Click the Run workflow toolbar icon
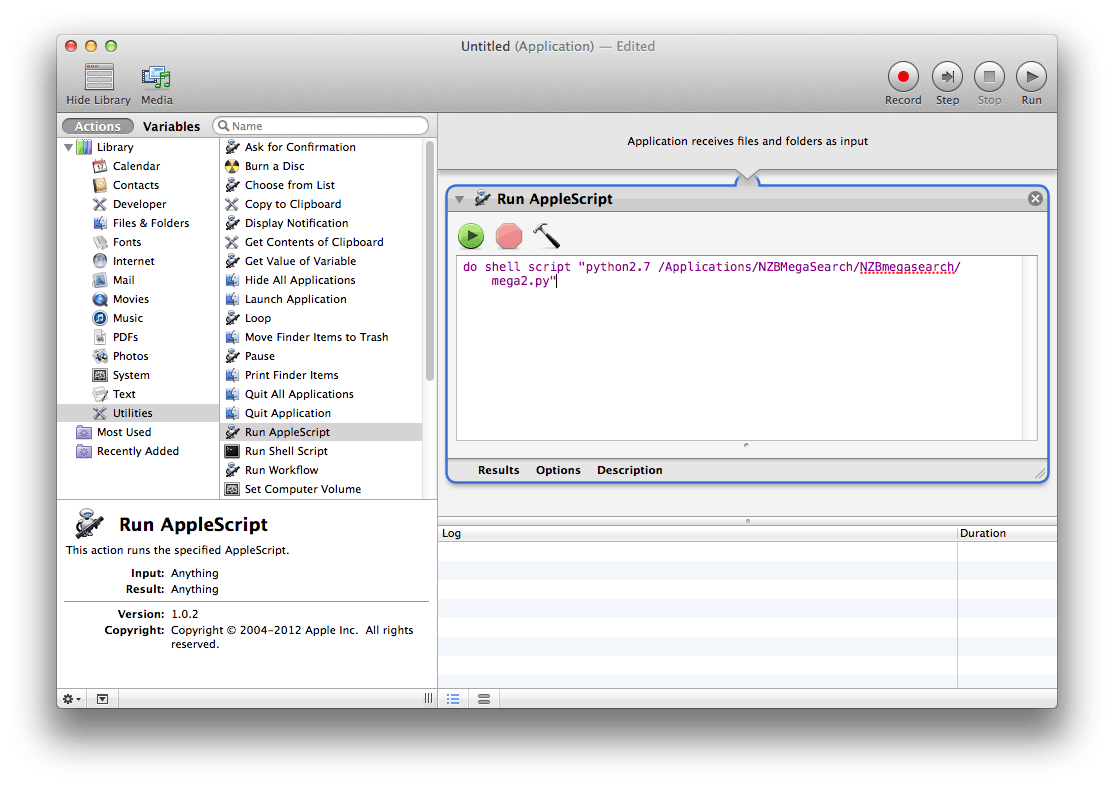This screenshot has width=1114, height=787. coord(1031,77)
